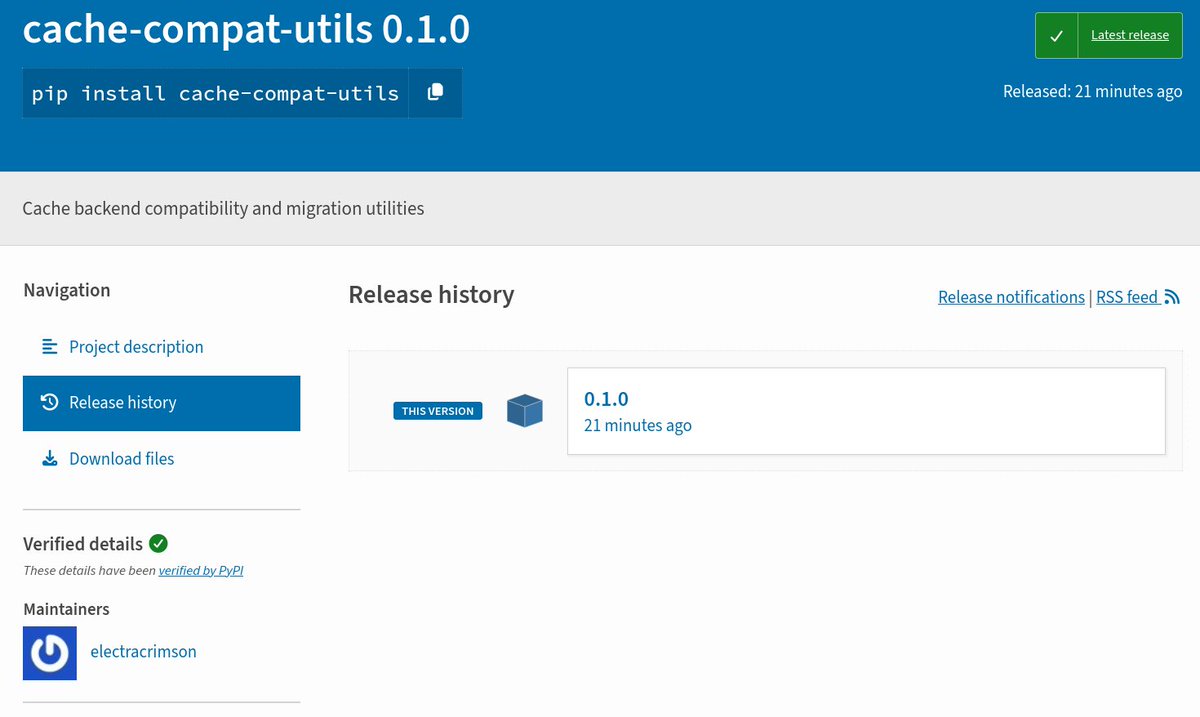Click the Project description lines icon
This screenshot has width=1200, height=717.
(x=50, y=347)
